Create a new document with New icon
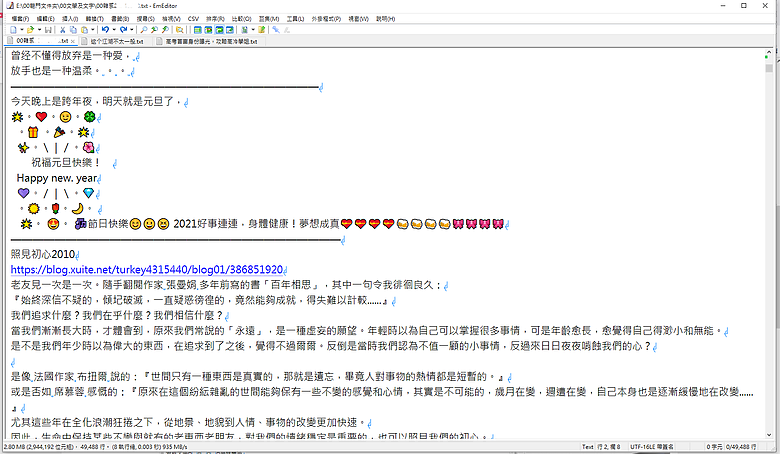 13,30
